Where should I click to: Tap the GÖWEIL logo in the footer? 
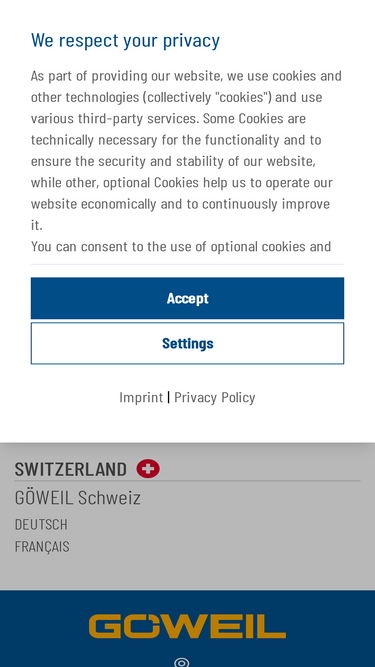[x=188, y=626]
